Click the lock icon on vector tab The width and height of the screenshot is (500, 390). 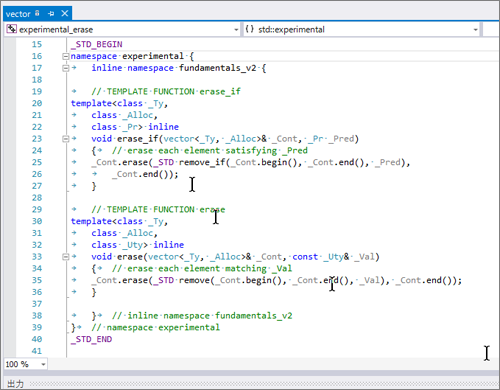tap(37, 13)
